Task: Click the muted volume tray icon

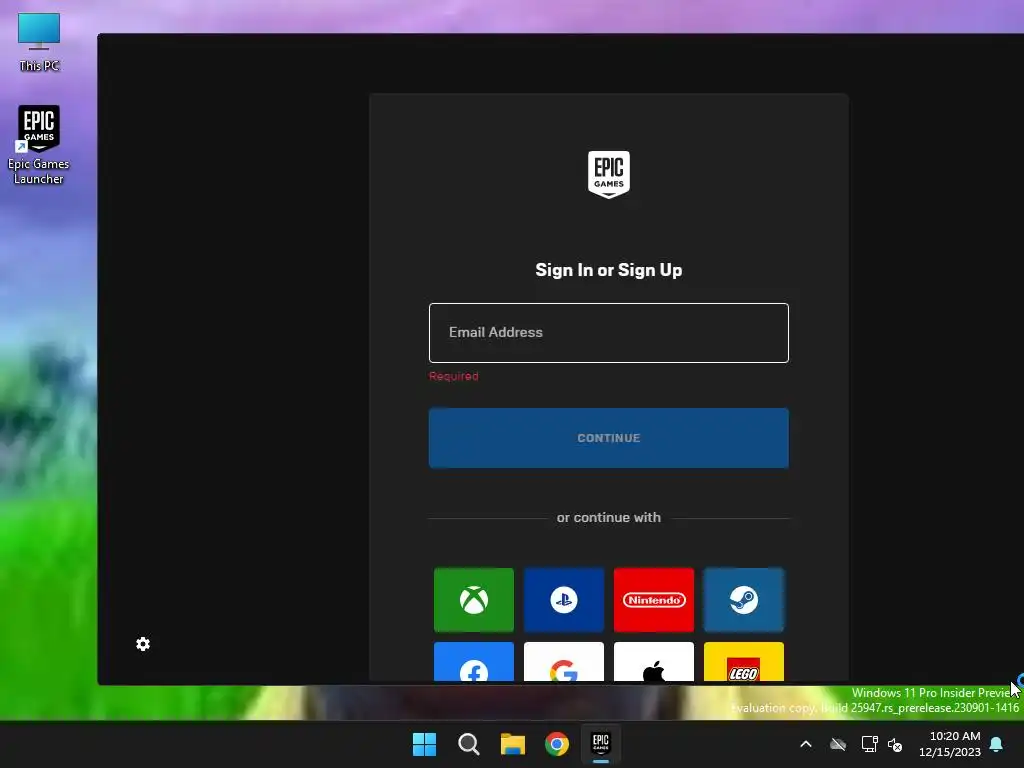Action: pos(895,744)
